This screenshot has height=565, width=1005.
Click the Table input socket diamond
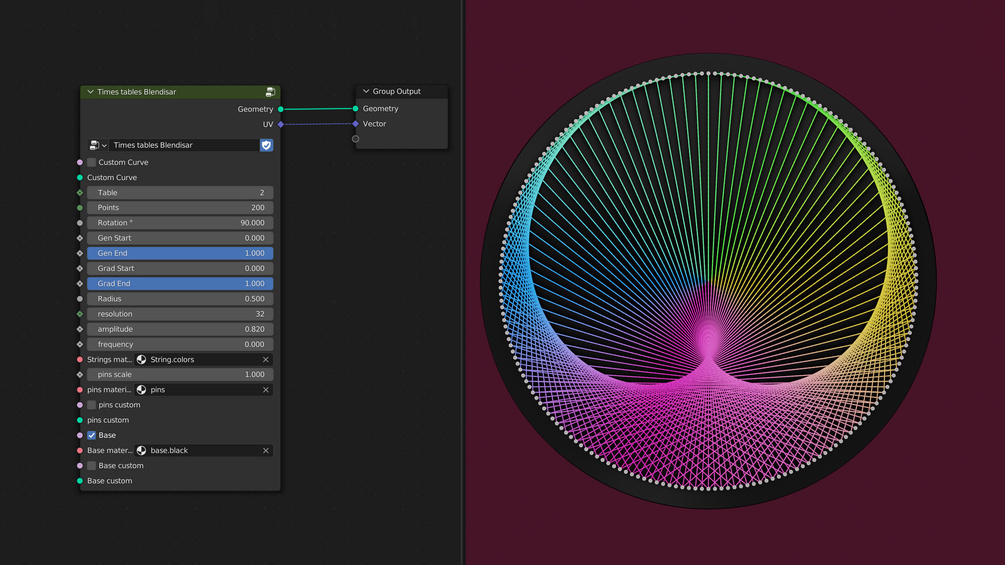(80, 192)
